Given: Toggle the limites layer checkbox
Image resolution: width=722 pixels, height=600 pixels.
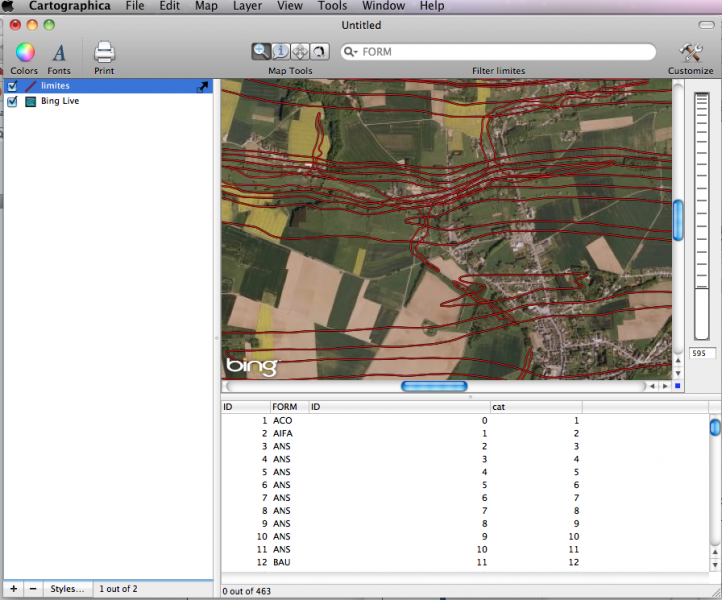Looking at the screenshot, I should [x=12, y=87].
